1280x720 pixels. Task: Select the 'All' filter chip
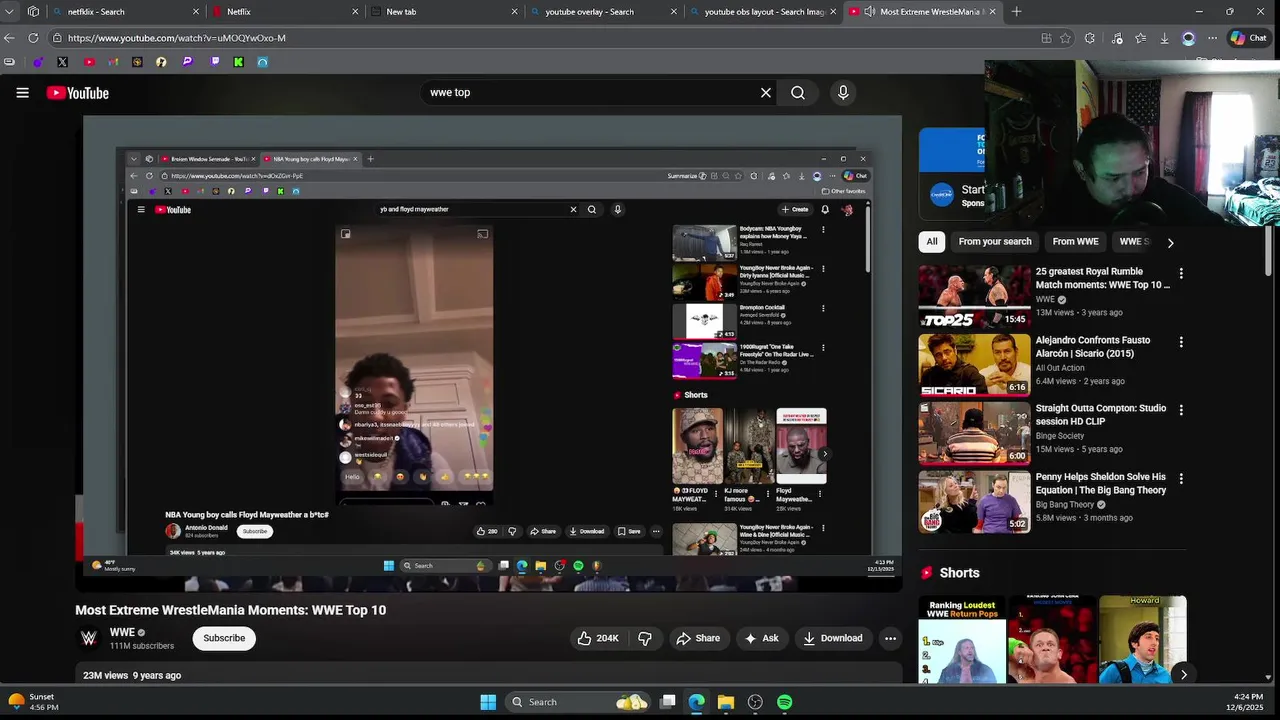coord(932,241)
